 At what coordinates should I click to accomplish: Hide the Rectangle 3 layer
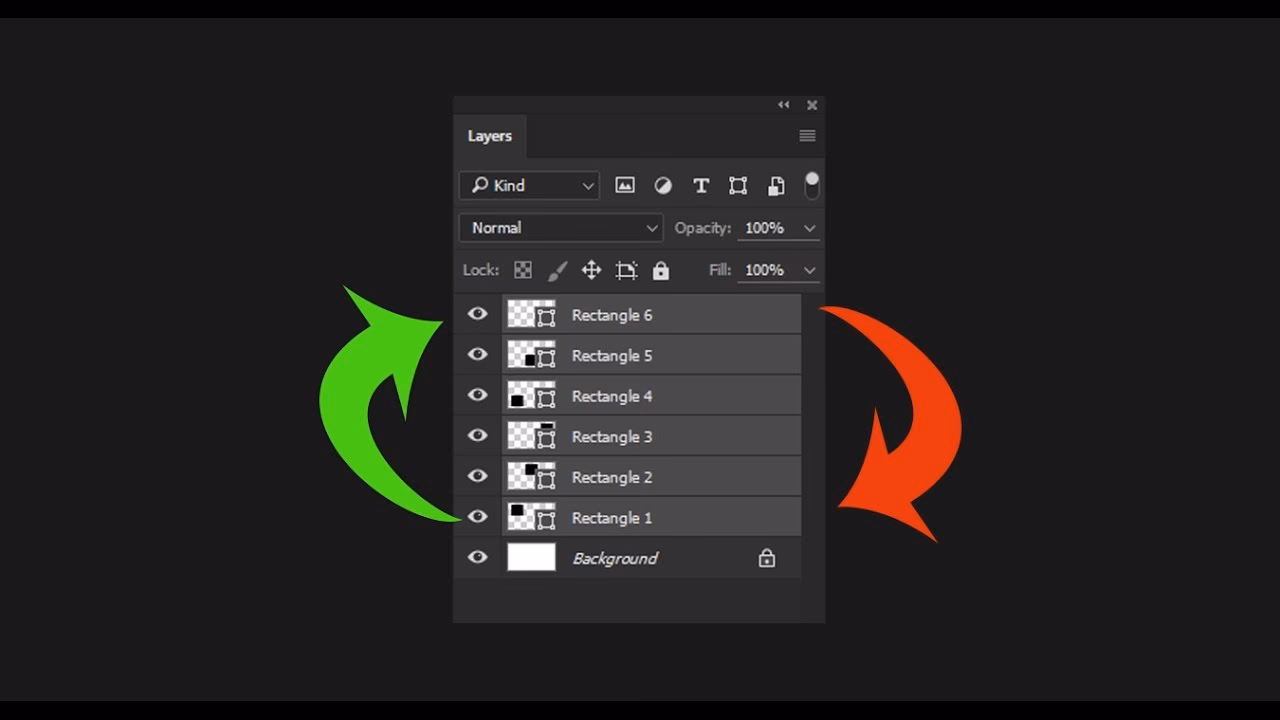tap(477, 436)
